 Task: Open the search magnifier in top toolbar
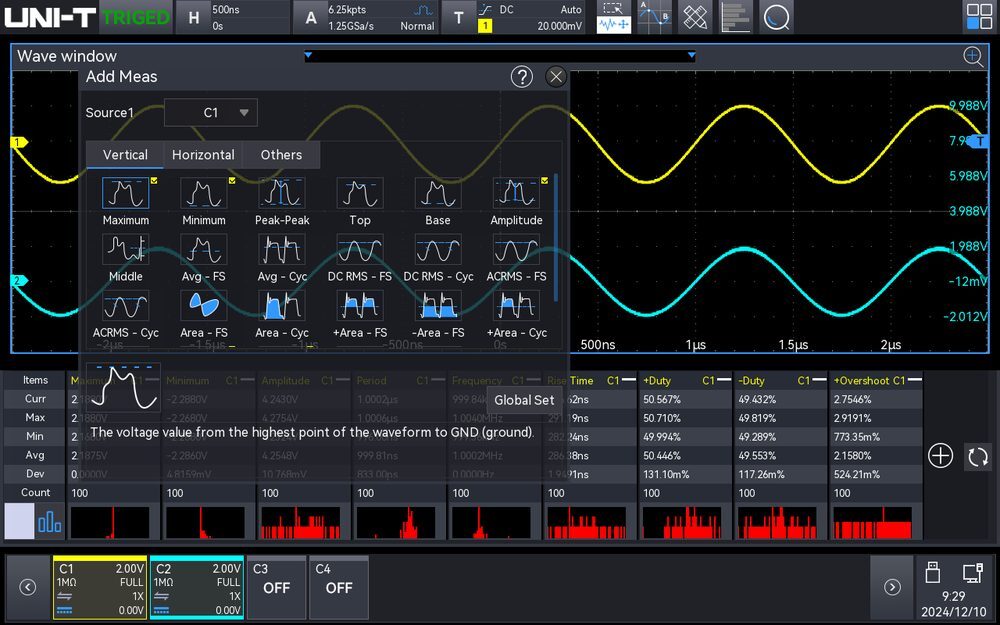coord(776,17)
